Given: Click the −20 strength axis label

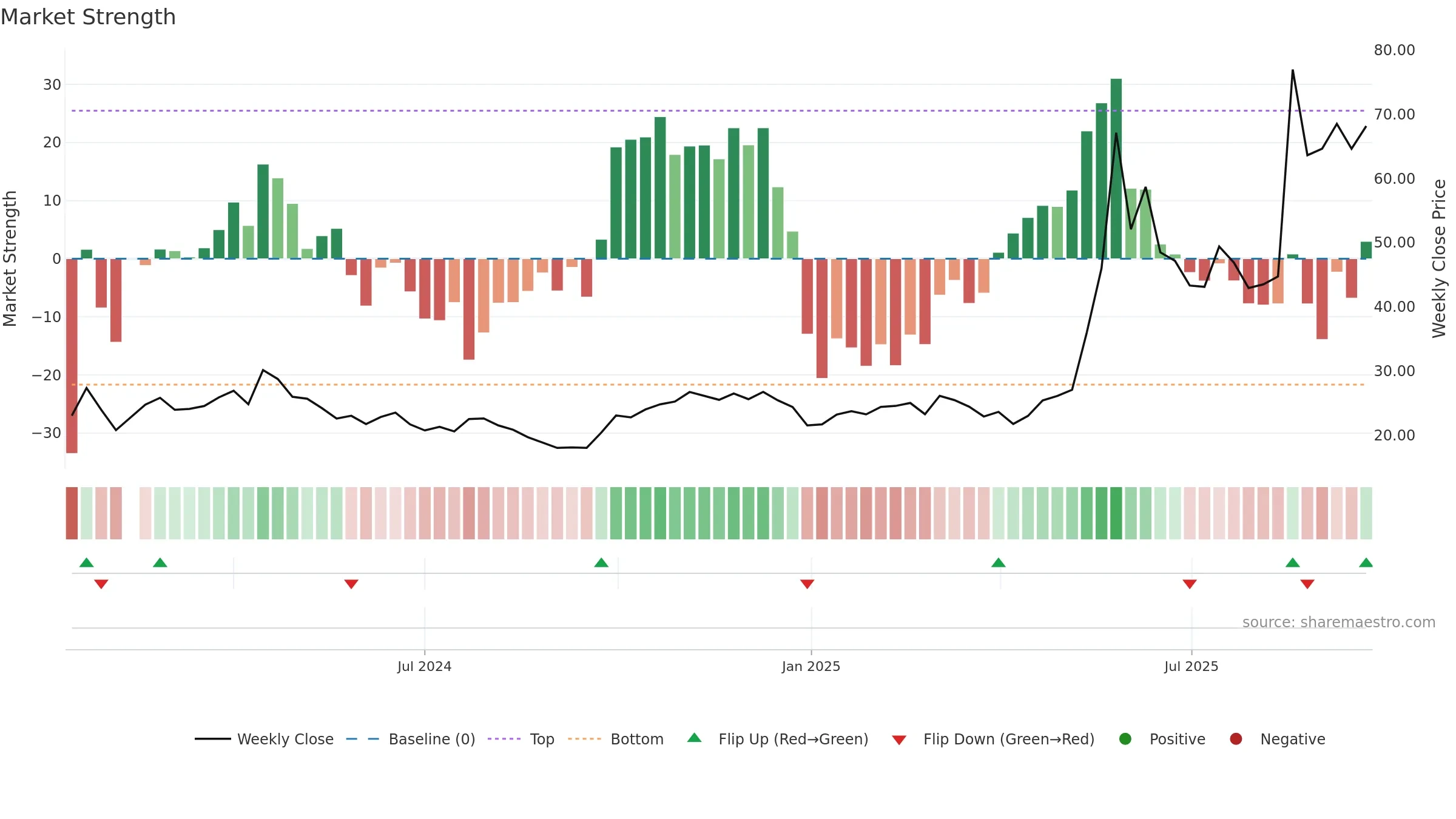Looking at the screenshot, I should [46, 375].
